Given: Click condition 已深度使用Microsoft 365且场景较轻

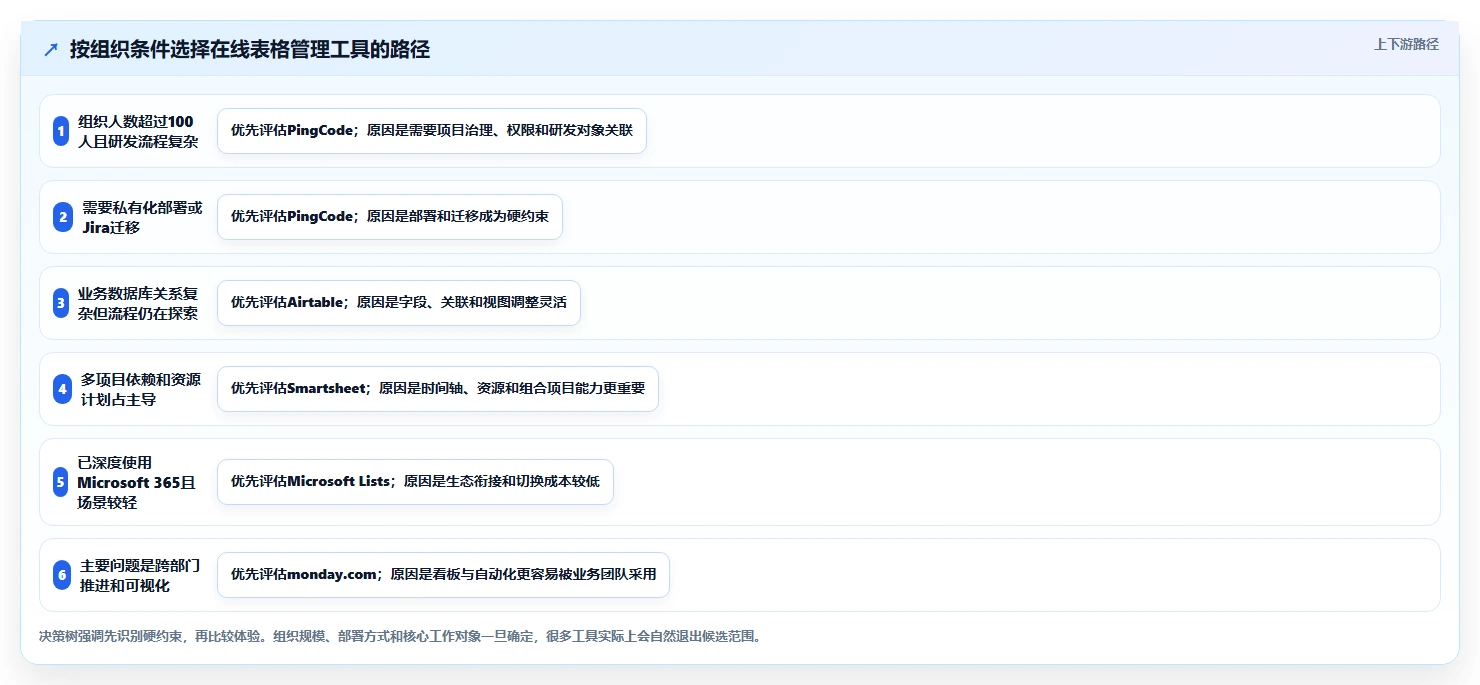Looking at the screenshot, I should pyautogui.click(x=137, y=482).
